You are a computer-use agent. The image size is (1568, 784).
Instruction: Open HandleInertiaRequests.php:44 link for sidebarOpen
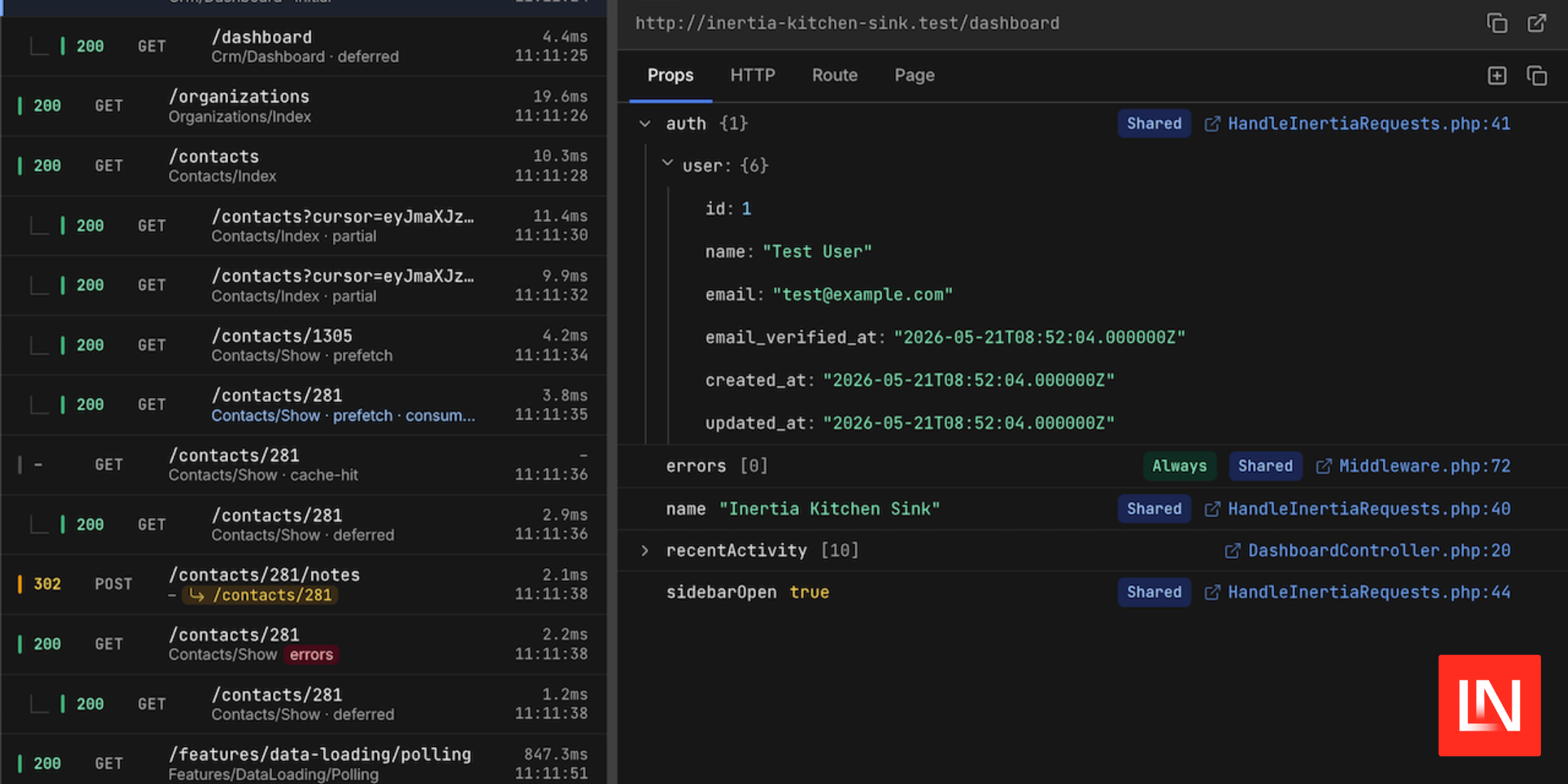[x=1368, y=592]
